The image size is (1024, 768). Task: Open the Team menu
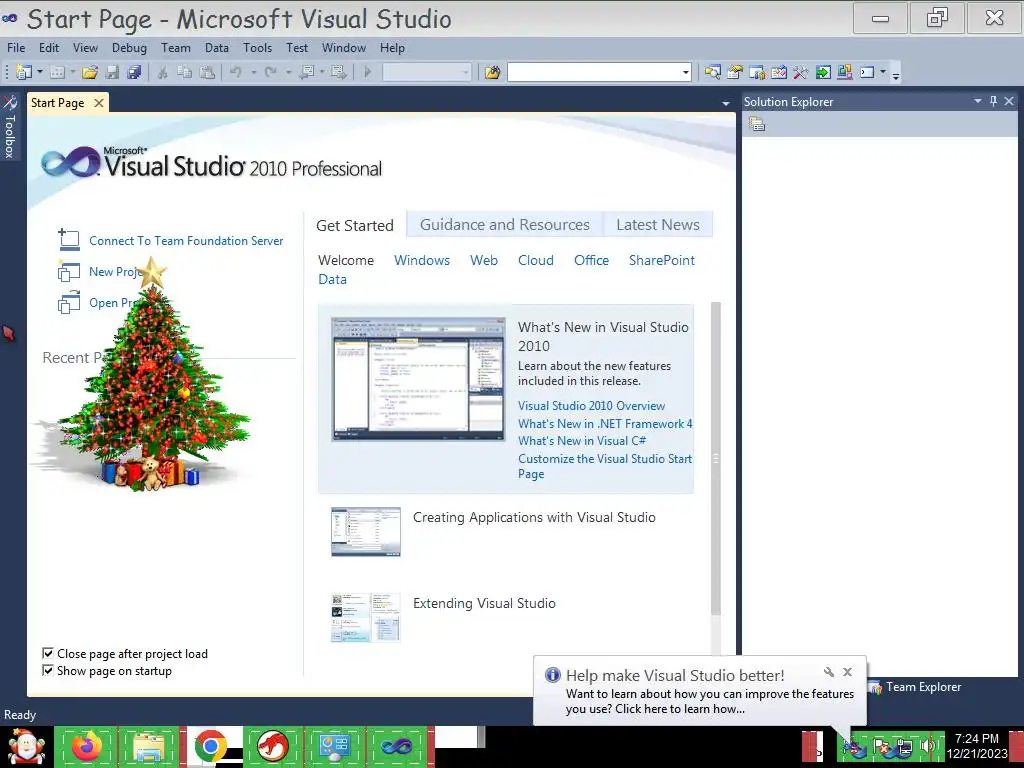[x=176, y=48]
